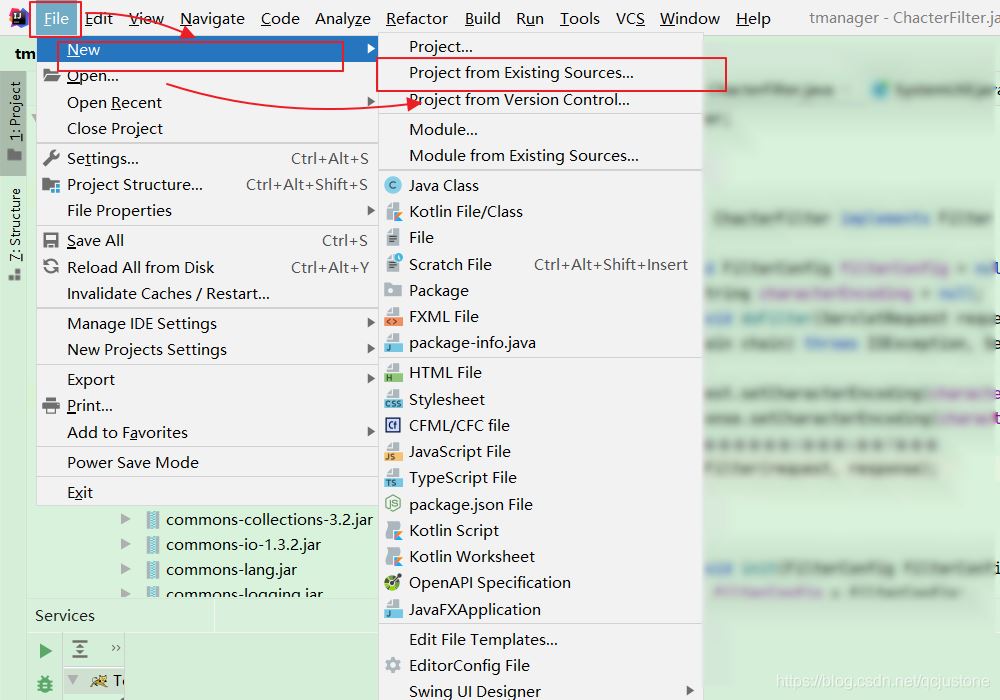The height and width of the screenshot is (700, 1000).
Task: Click the TypeScript File icon
Action: pos(393,478)
